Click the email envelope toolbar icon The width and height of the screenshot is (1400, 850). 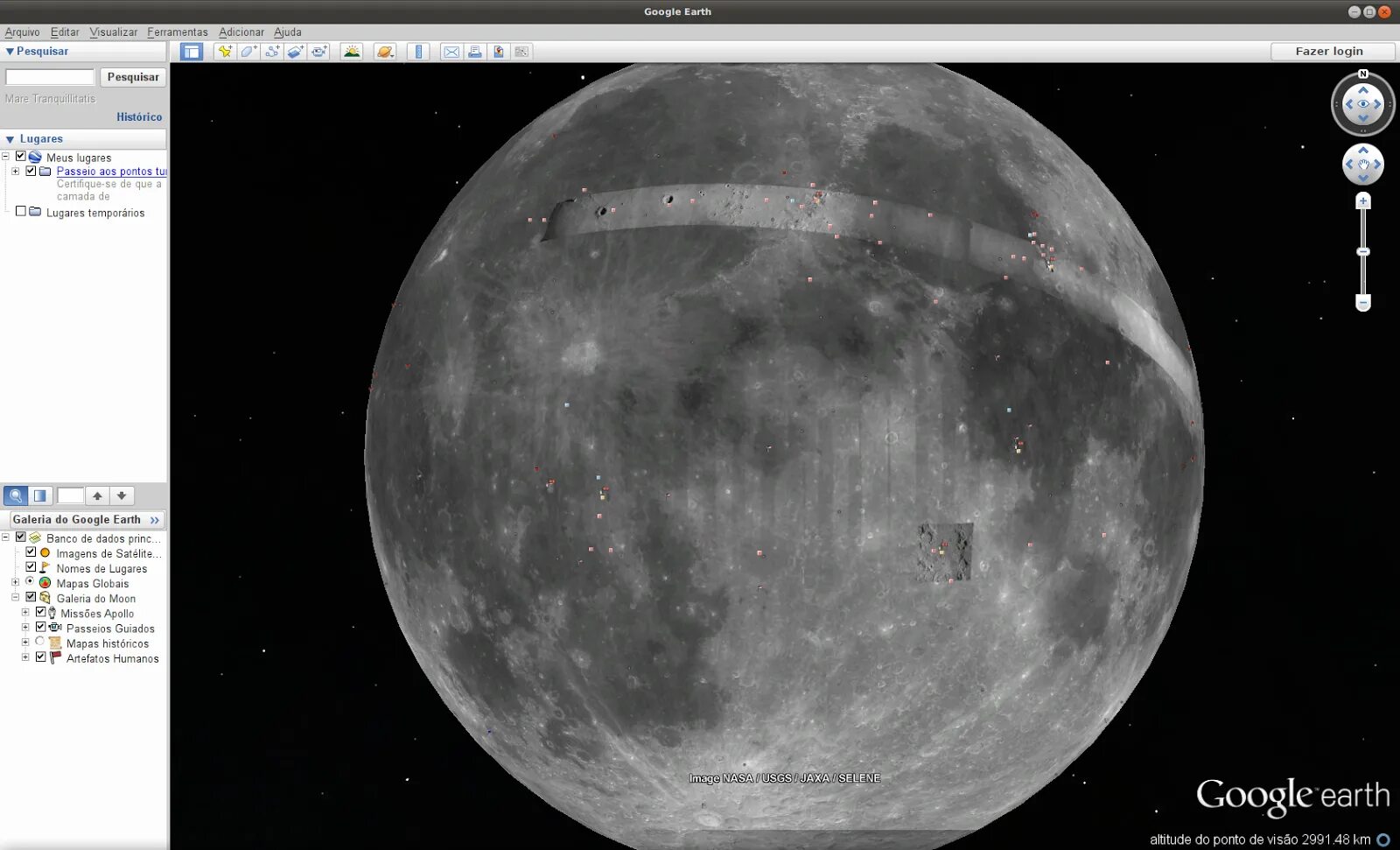[451, 52]
